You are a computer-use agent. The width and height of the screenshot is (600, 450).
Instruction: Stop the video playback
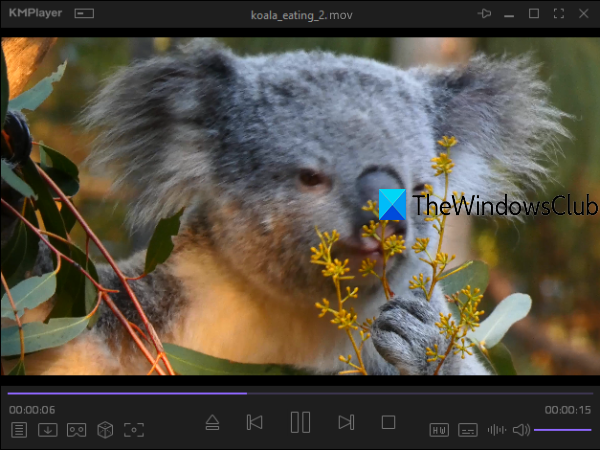388,422
